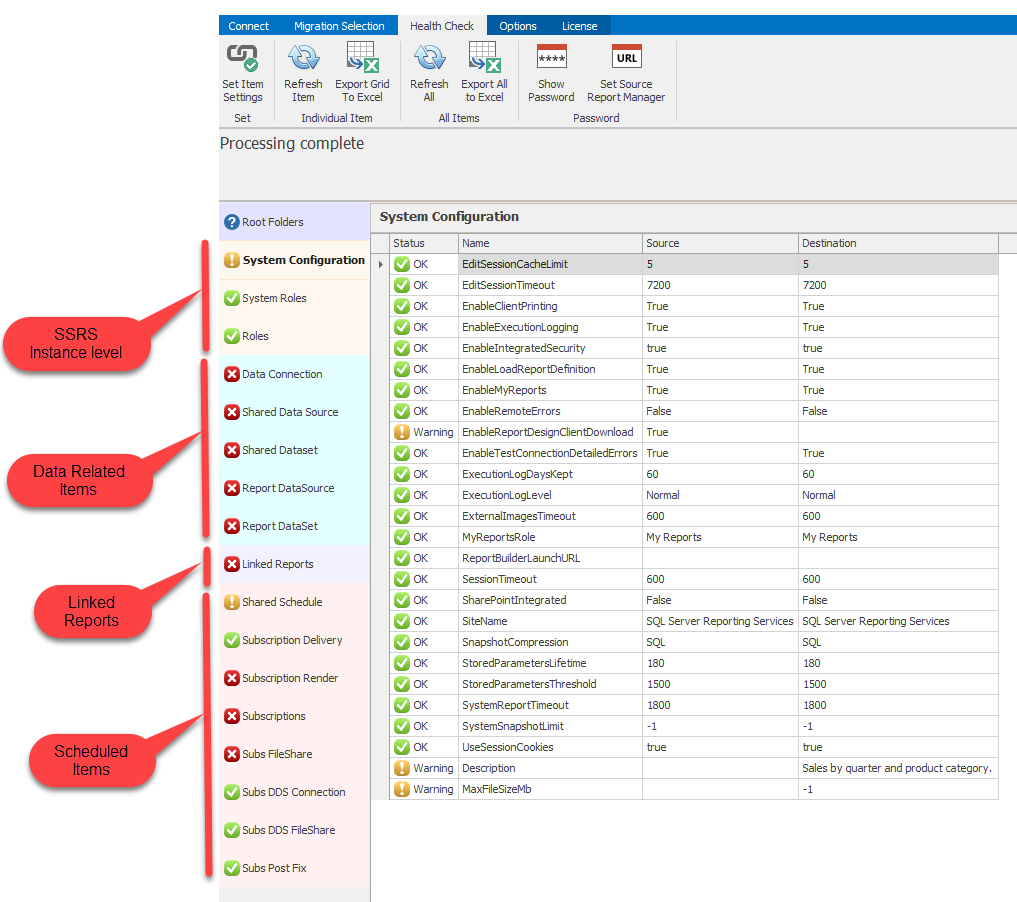Select EditSessionTimeout name cell
This screenshot has width=1017, height=902.
click(x=550, y=285)
